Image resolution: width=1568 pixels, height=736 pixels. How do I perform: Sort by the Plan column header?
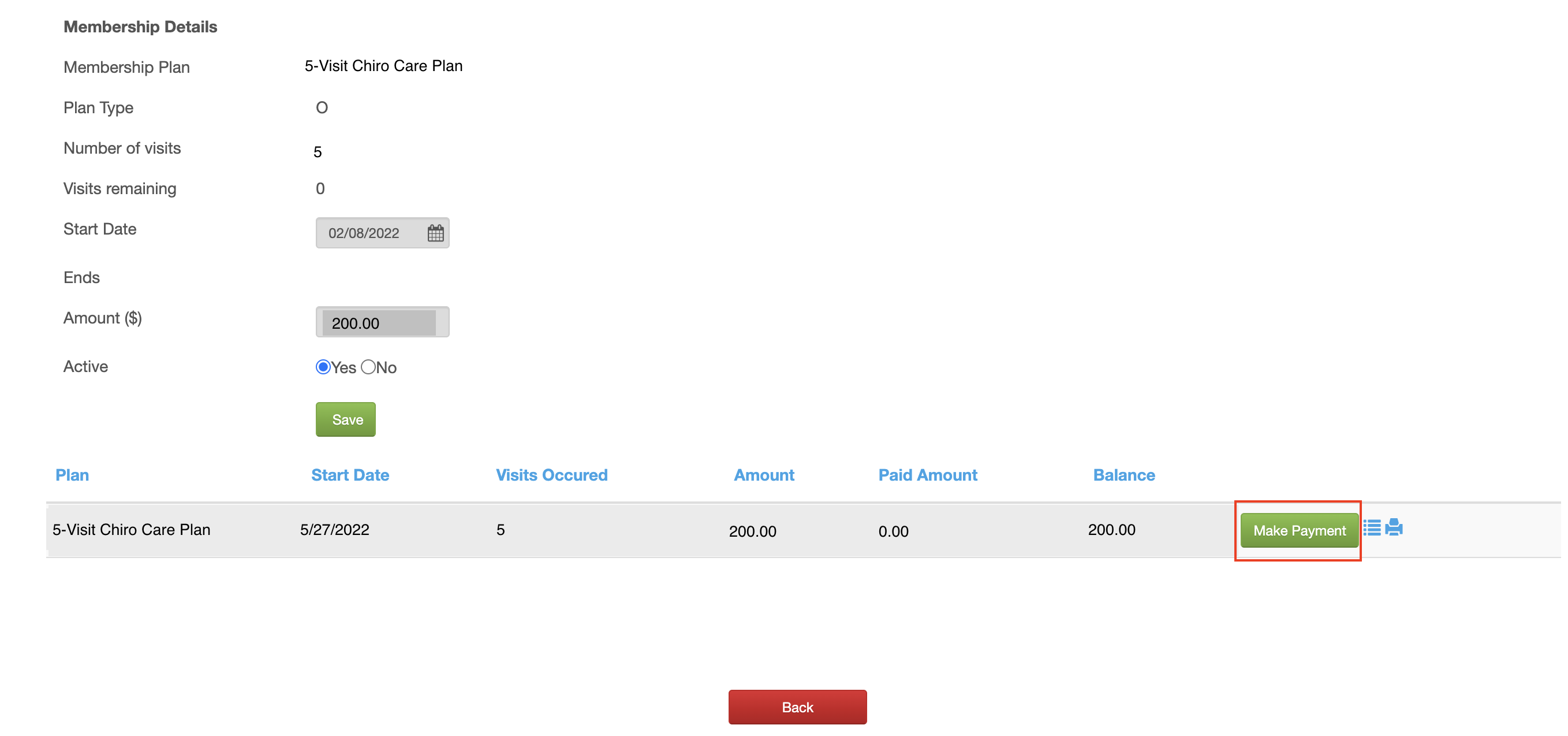point(72,475)
